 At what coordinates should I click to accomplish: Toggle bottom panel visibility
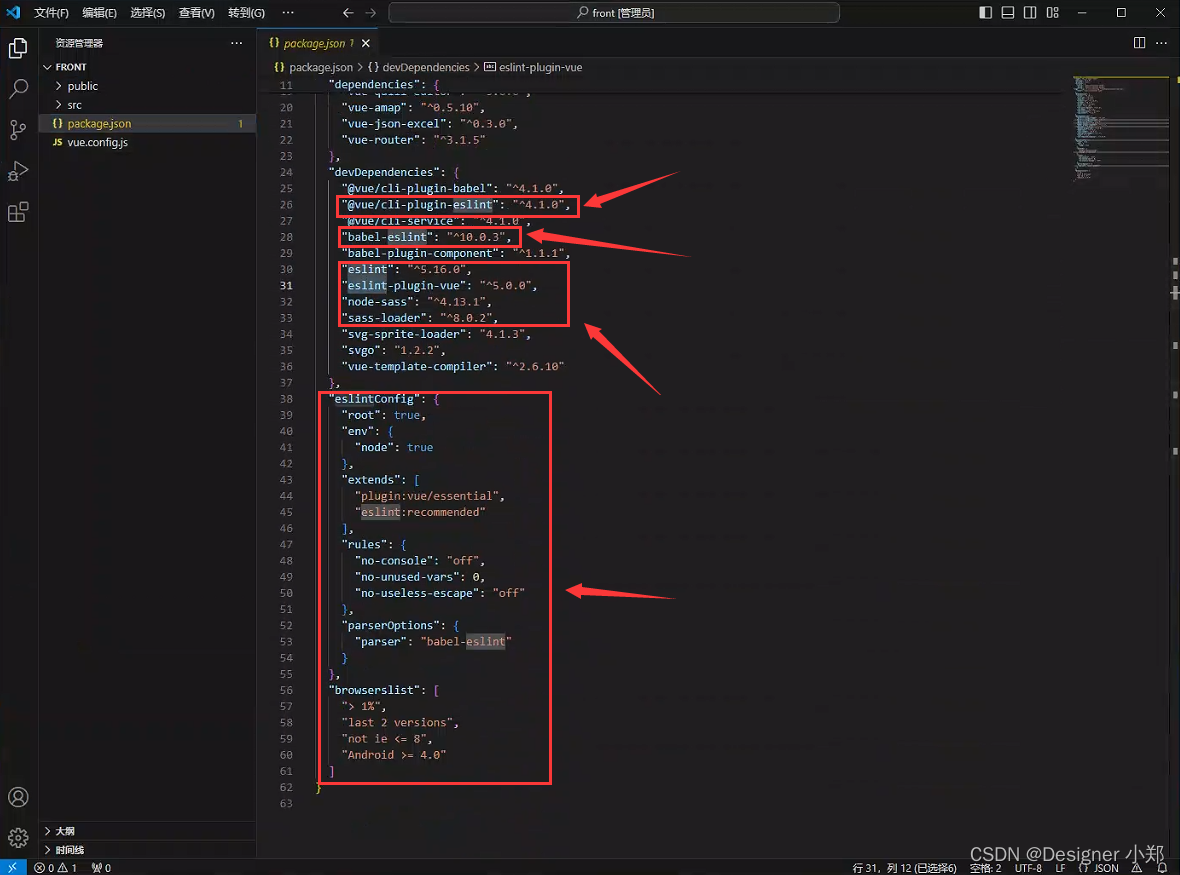[x=1008, y=13]
